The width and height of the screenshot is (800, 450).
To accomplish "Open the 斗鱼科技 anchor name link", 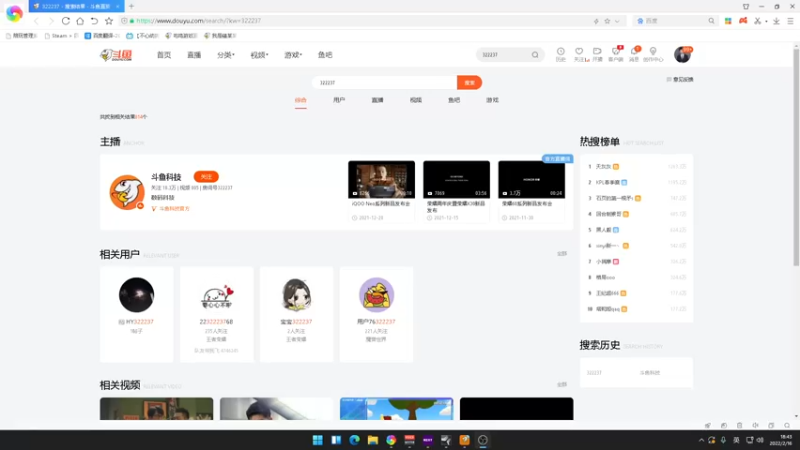I will 166,177.
